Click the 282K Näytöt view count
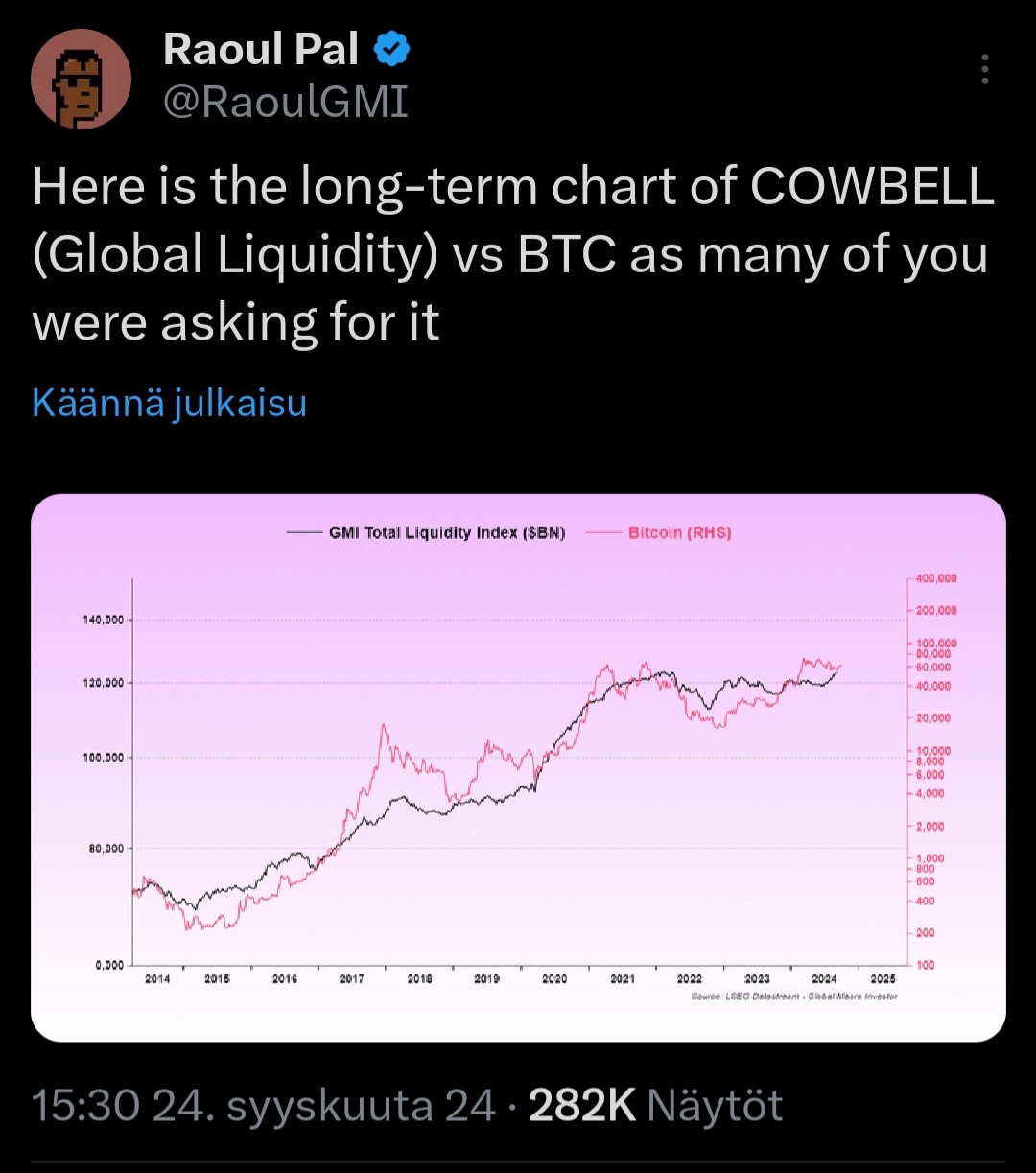1036x1173 pixels. click(656, 1106)
